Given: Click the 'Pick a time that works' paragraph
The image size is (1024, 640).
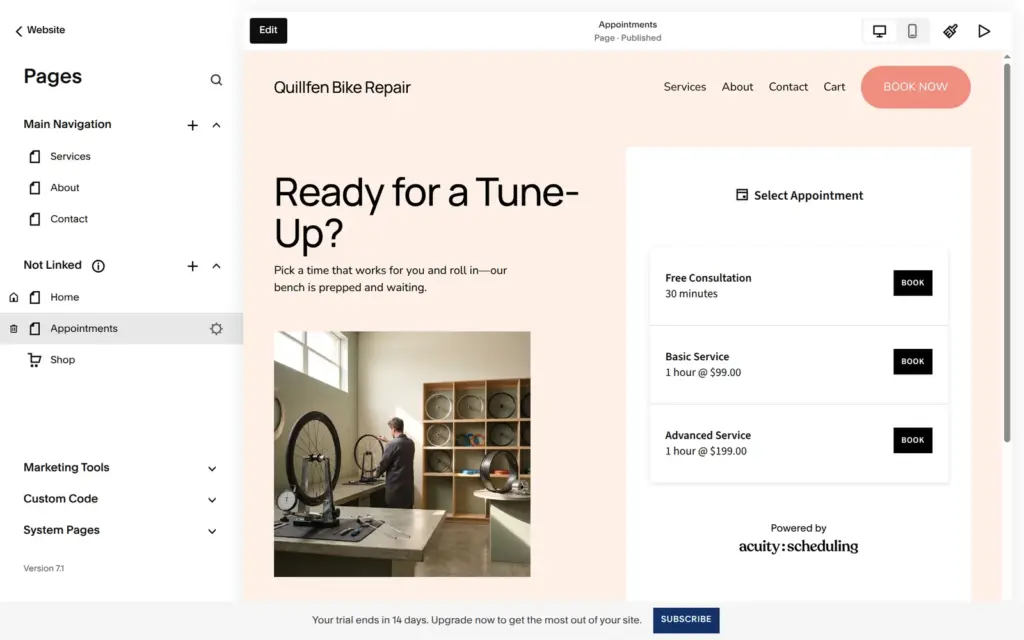Looking at the screenshot, I should [390, 279].
